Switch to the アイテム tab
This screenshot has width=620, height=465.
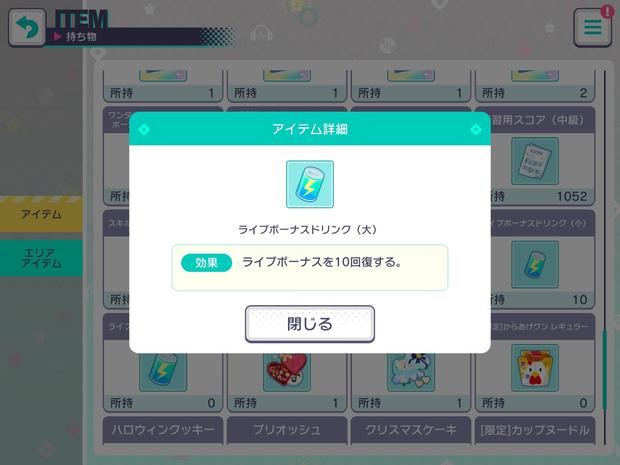coord(41,214)
